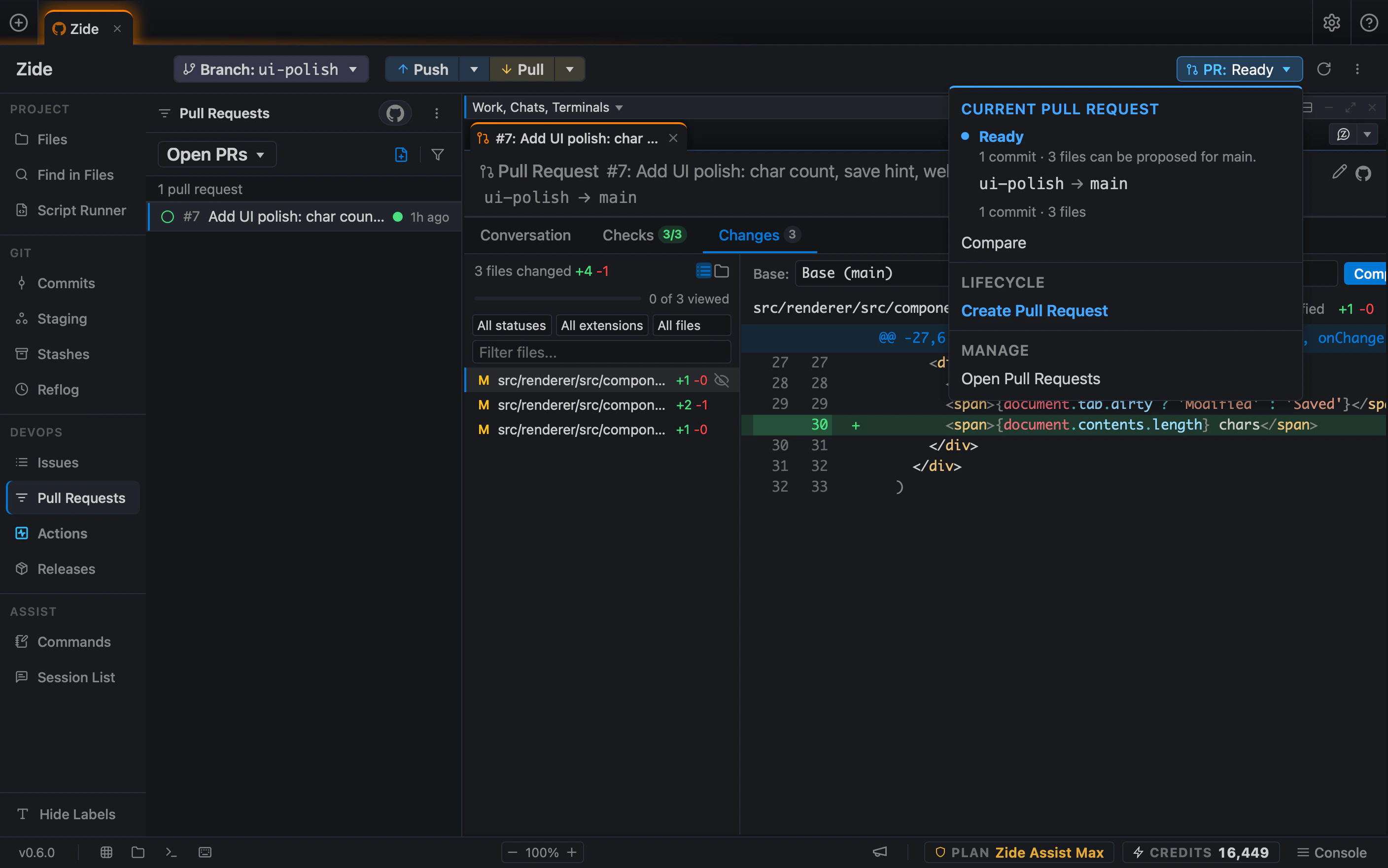Expand Work, Chats, Terminals dropdown
Viewport: 1388px width, 868px height.
point(547,107)
